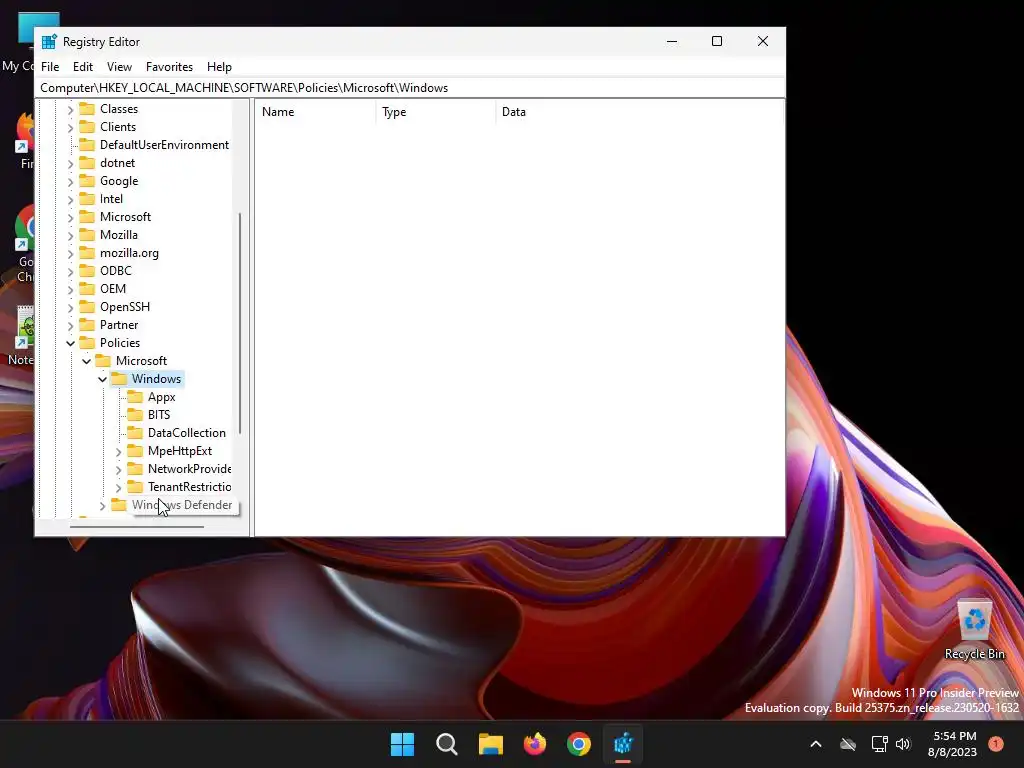Open the File menu
Viewport: 1024px width, 768px height.
(x=50, y=67)
